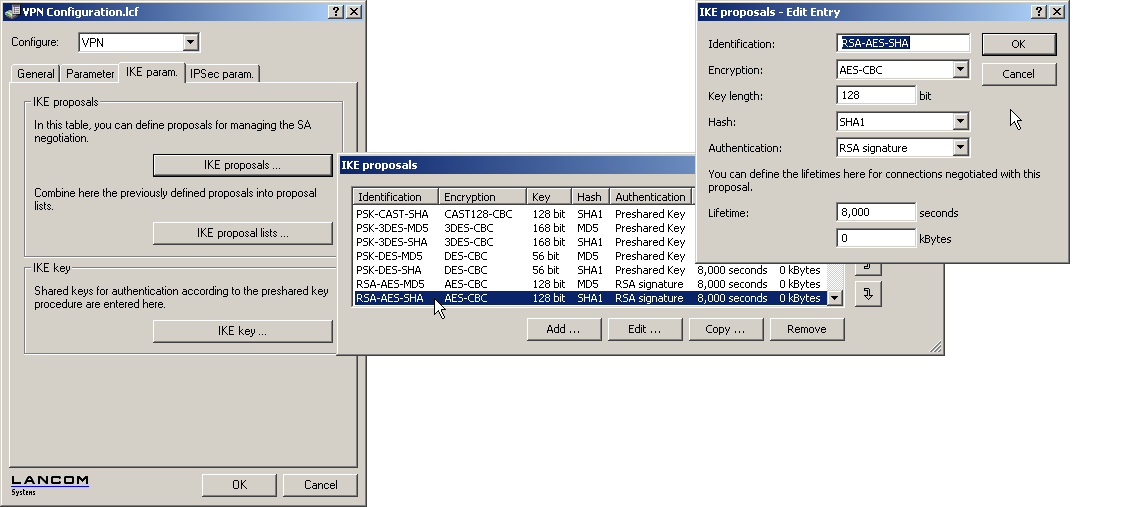
Task: Remove the selected IKE proposal
Action: pyautogui.click(x=806, y=329)
